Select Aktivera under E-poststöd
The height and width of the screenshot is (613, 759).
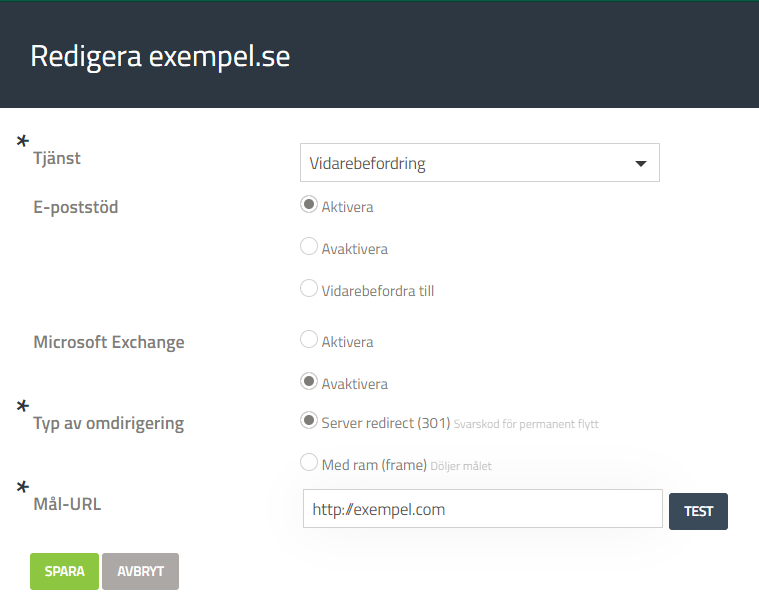(309, 205)
